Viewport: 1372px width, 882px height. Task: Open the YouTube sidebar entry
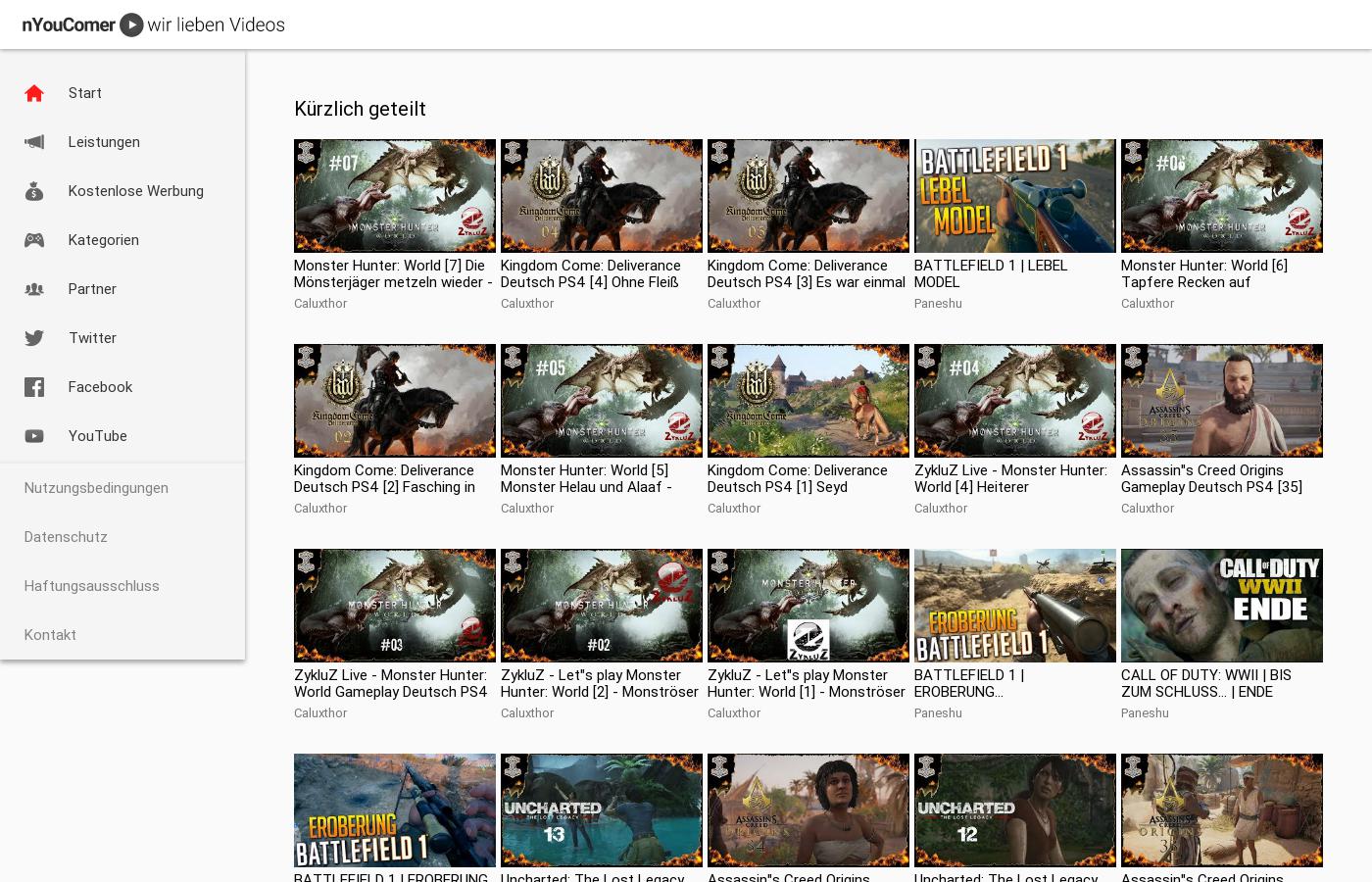coord(122,436)
